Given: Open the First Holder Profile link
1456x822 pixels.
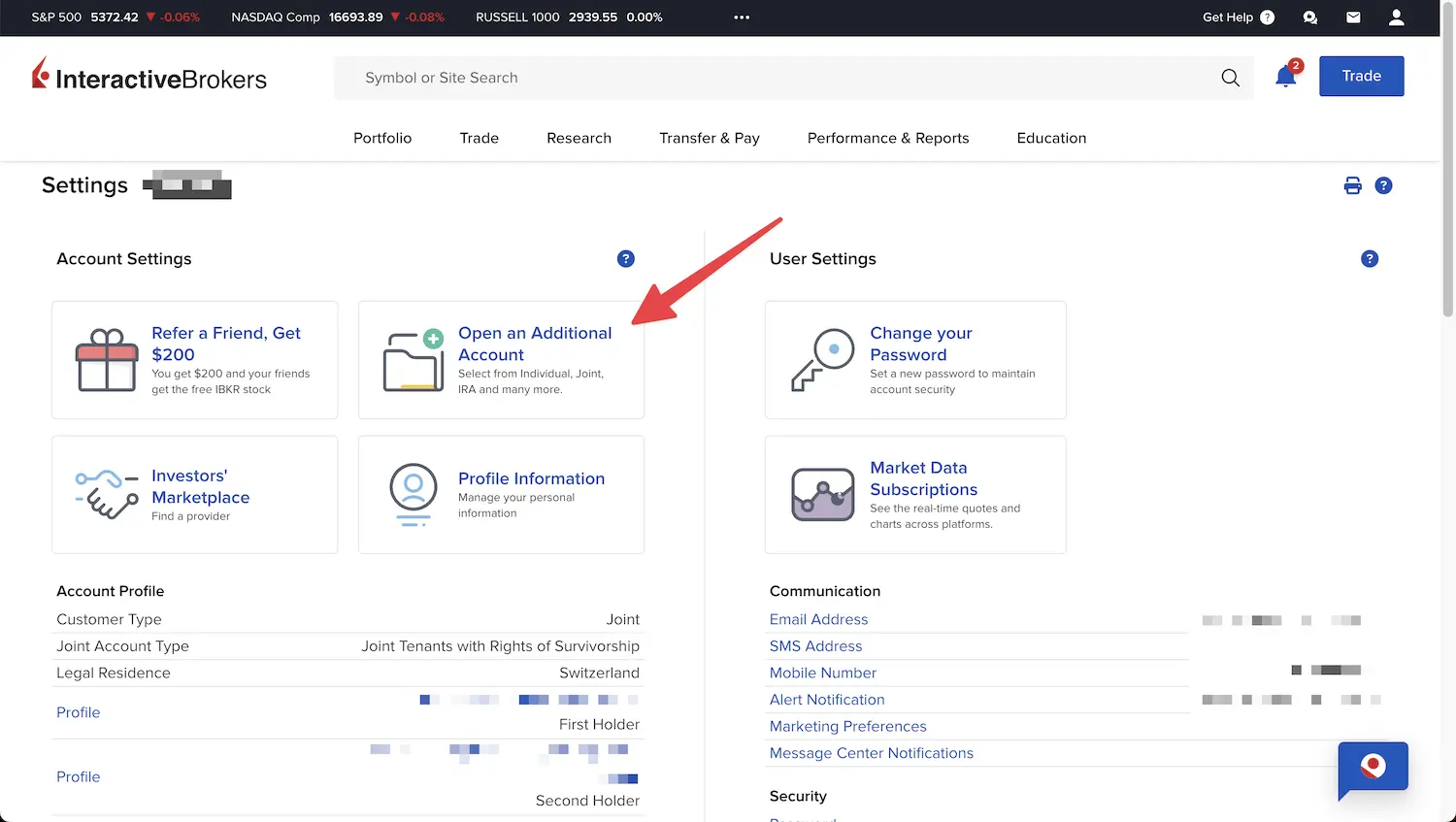Looking at the screenshot, I should click(x=78, y=712).
